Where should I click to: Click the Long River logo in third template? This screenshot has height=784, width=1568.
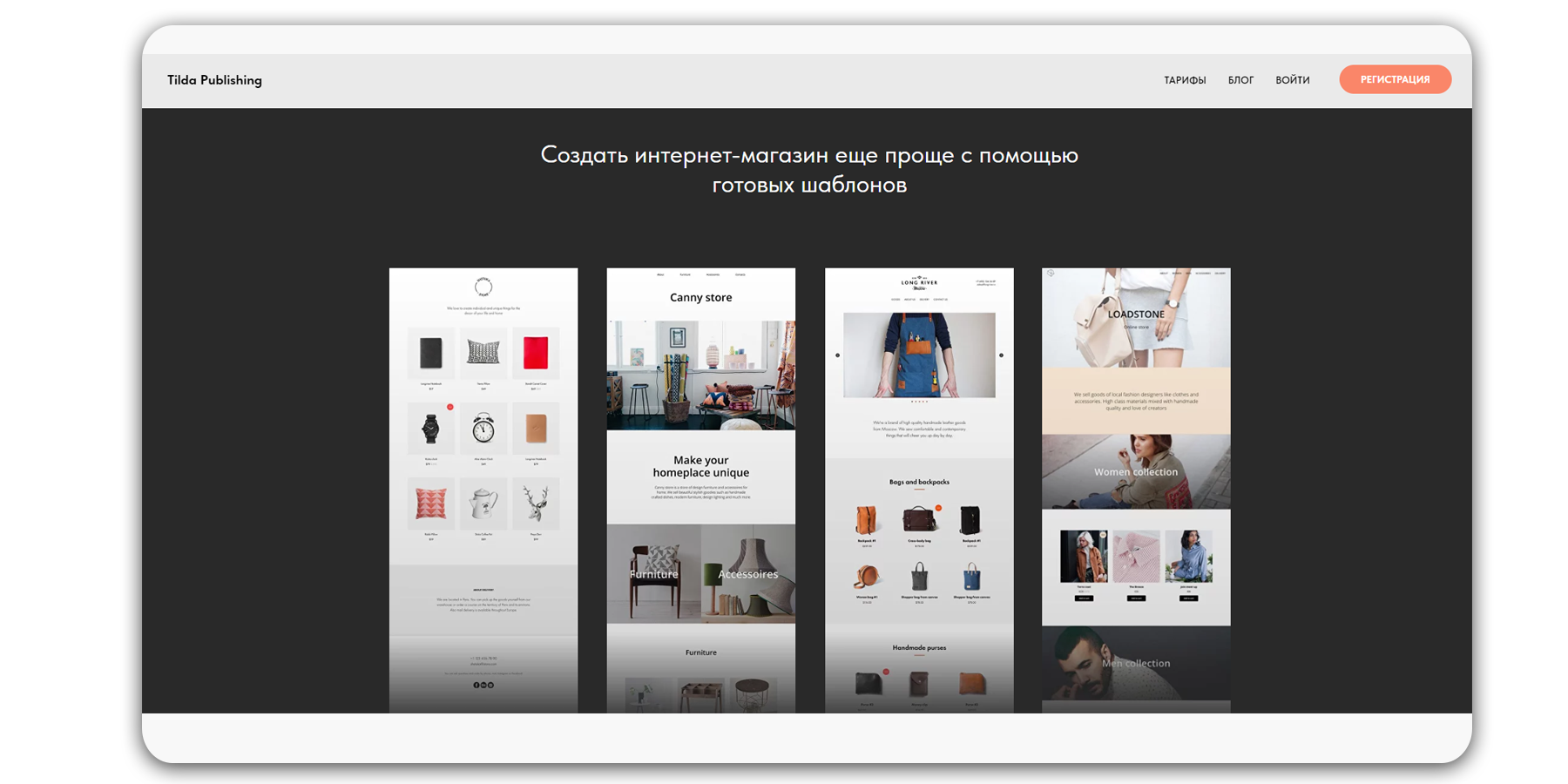(x=919, y=284)
